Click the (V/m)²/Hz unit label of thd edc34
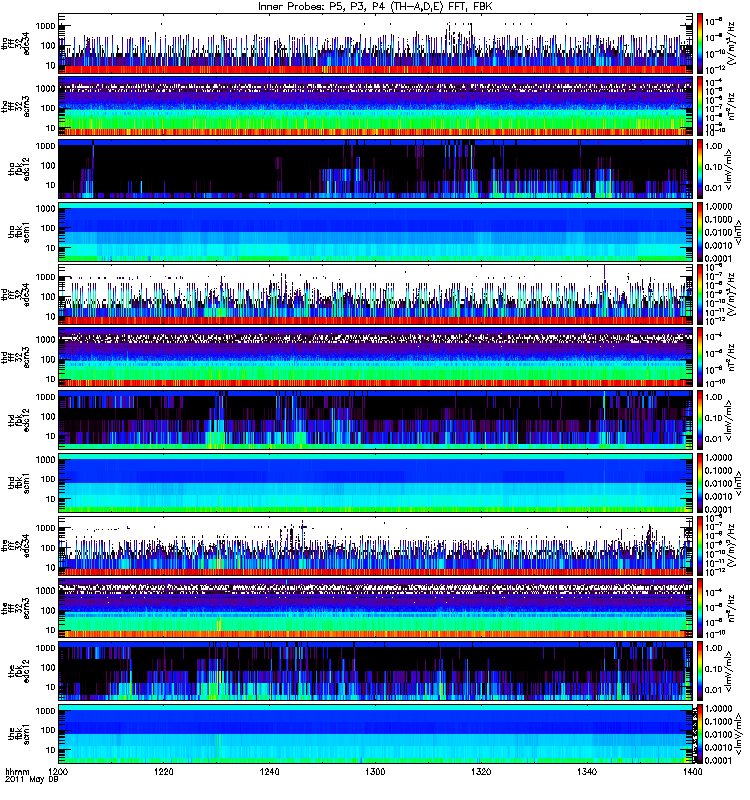The height and width of the screenshot is (800, 750). (x=732, y=295)
